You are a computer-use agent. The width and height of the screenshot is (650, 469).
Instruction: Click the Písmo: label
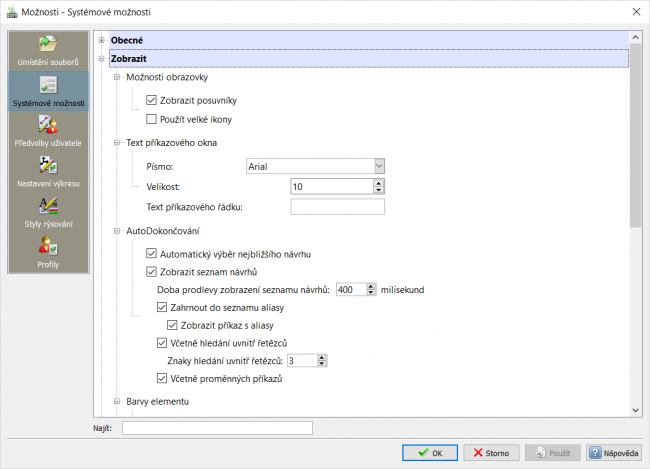coord(160,167)
